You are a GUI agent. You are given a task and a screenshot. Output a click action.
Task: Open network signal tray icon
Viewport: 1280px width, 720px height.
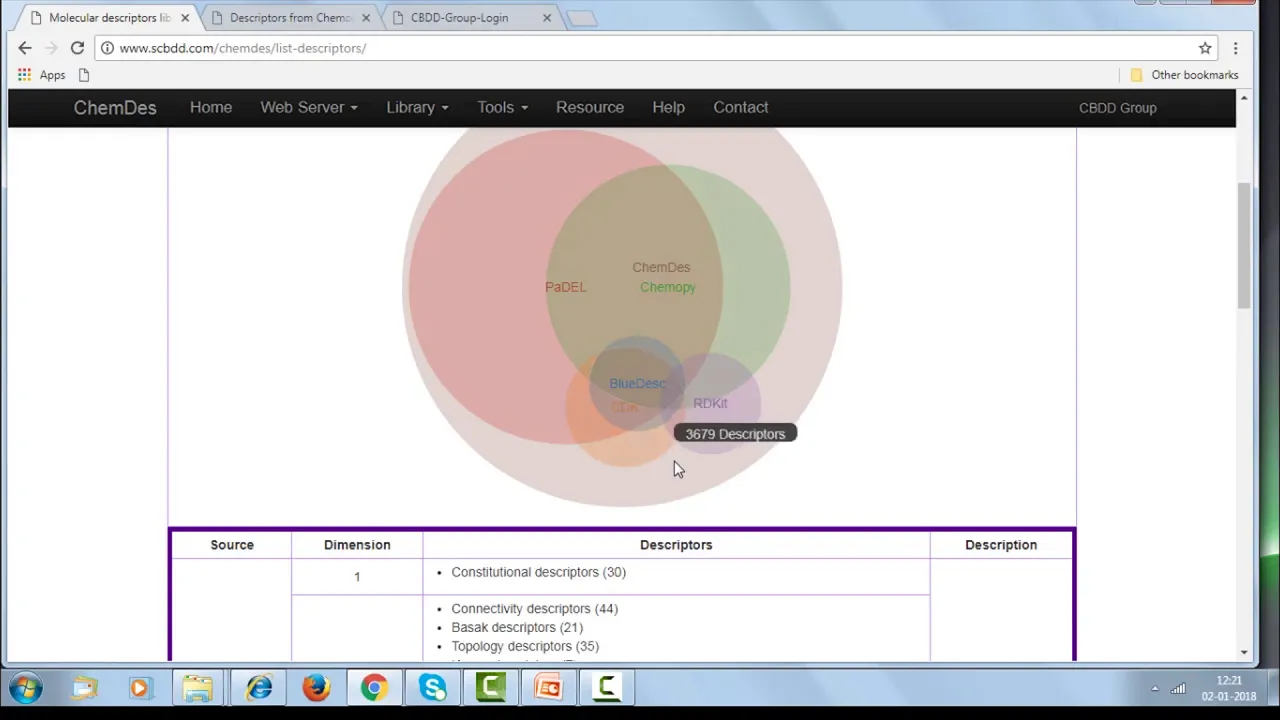pos(1178,688)
